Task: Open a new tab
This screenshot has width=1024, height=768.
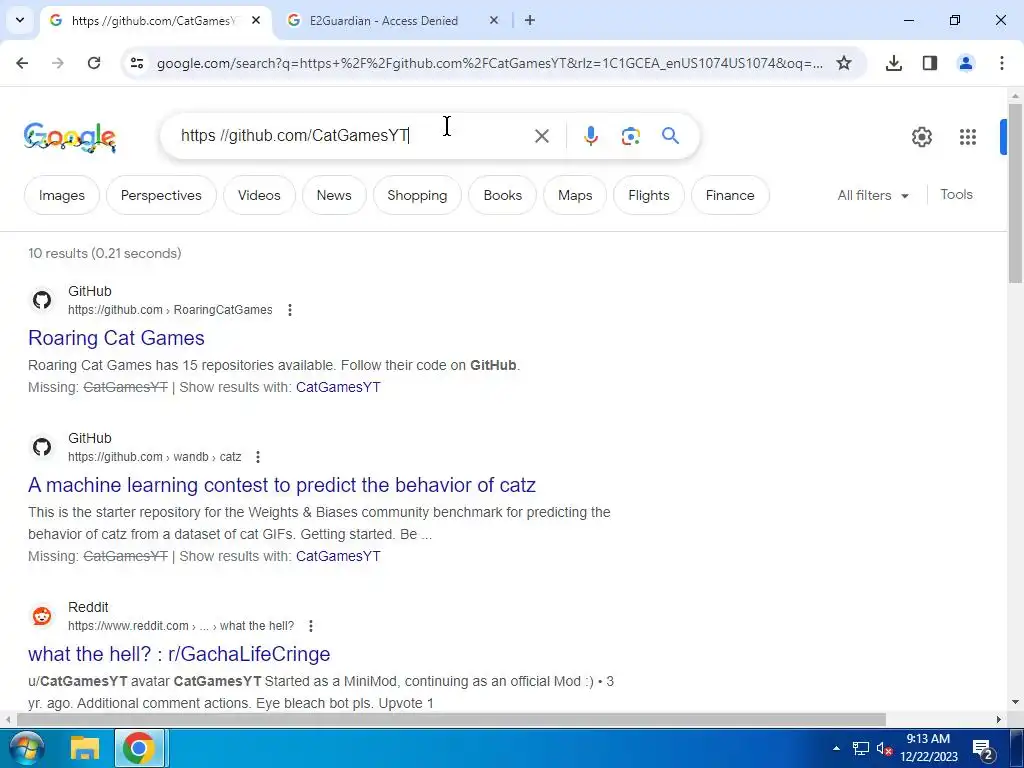Action: click(530, 20)
